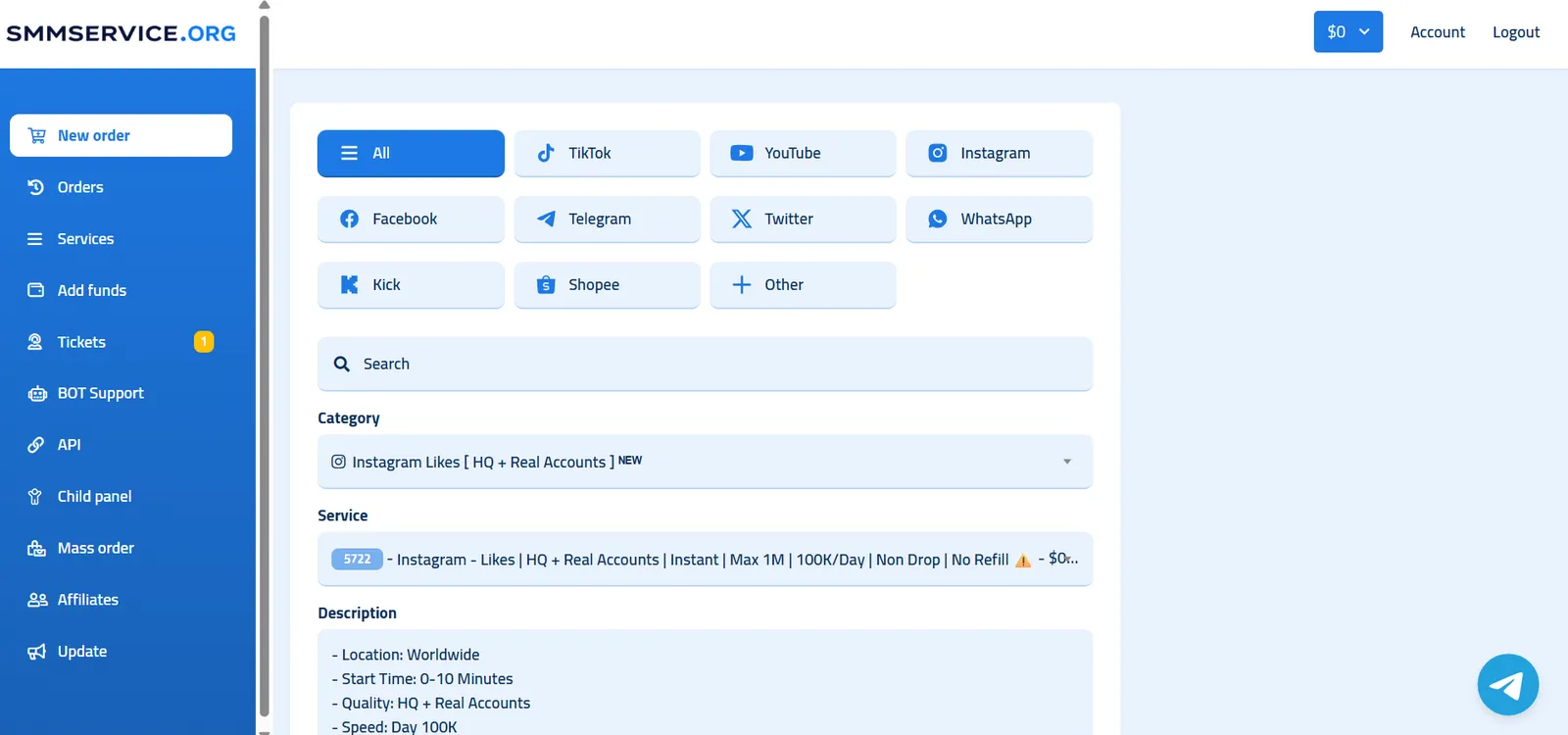The image size is (1568, 735).
Task: Open Child panel page
Action: click(121, 497)
